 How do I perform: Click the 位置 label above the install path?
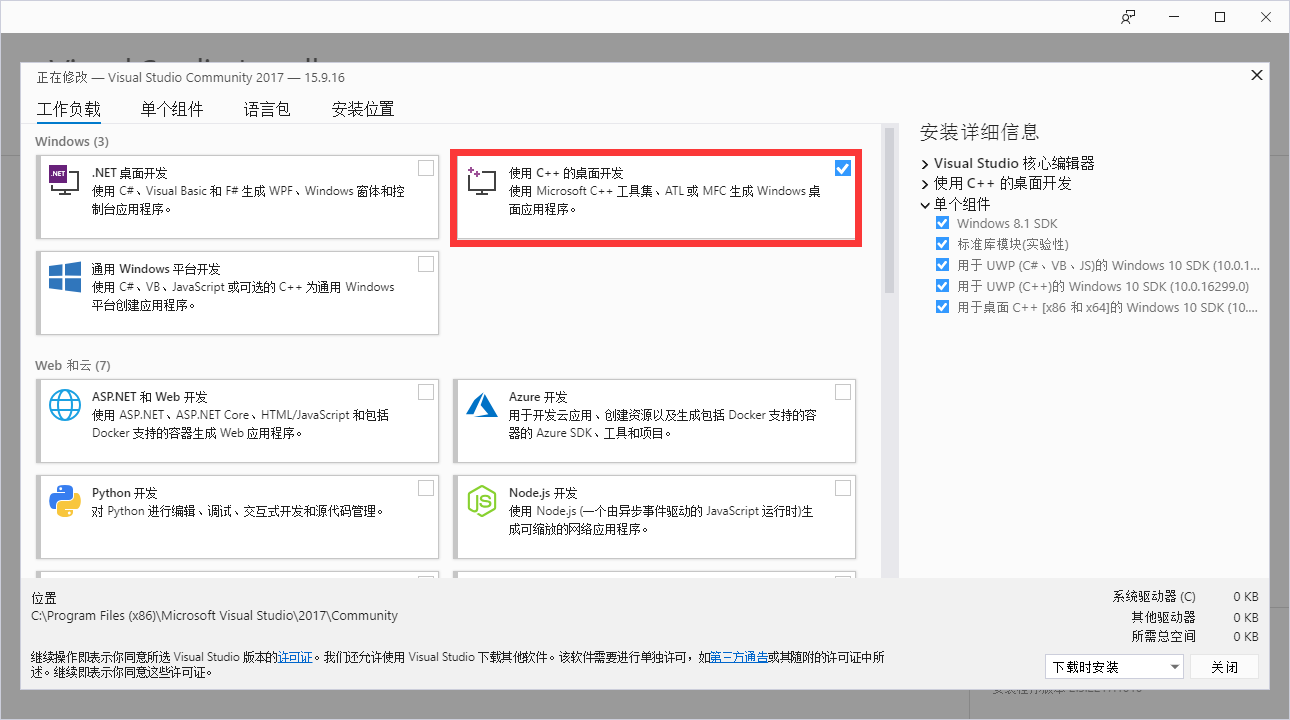(44, 597)
